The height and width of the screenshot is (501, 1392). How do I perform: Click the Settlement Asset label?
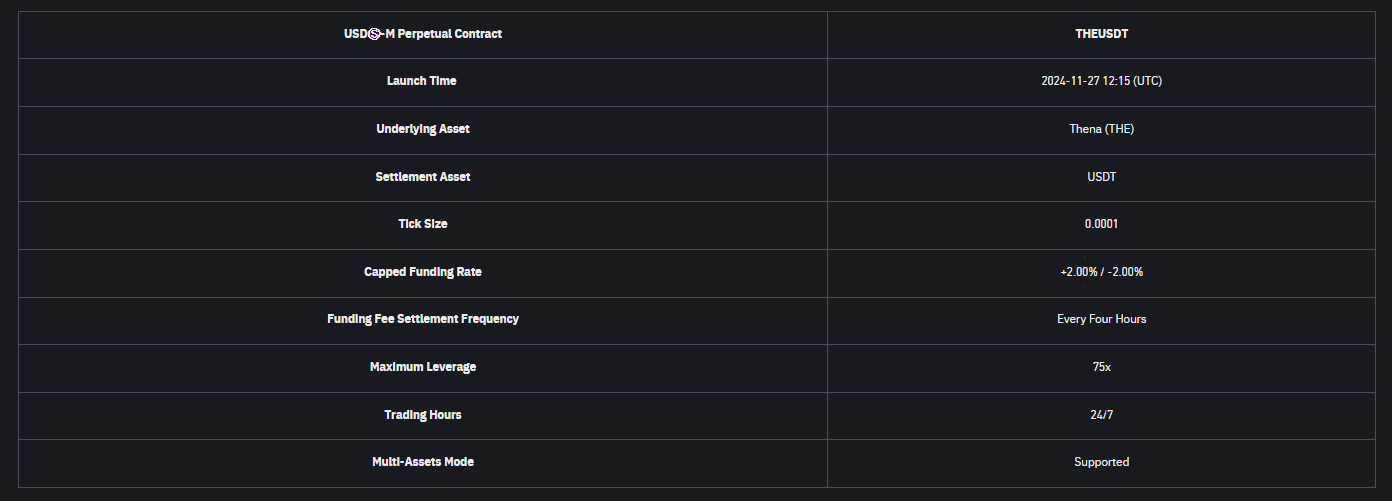pyautogui.click(x=422, y=177)
